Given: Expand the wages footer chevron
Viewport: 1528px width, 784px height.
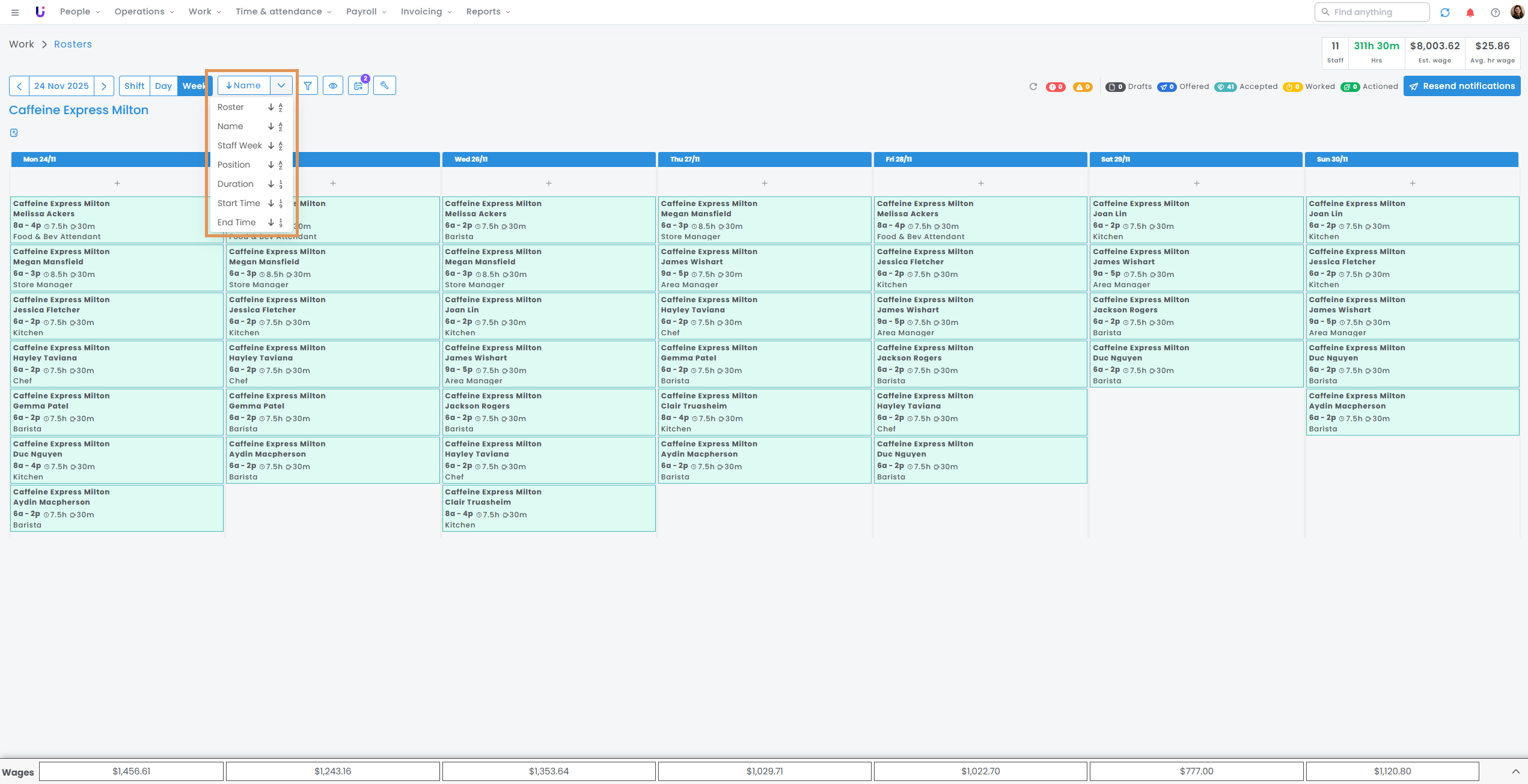Looking at the screenshot, I should click(x=1515, y=771).
